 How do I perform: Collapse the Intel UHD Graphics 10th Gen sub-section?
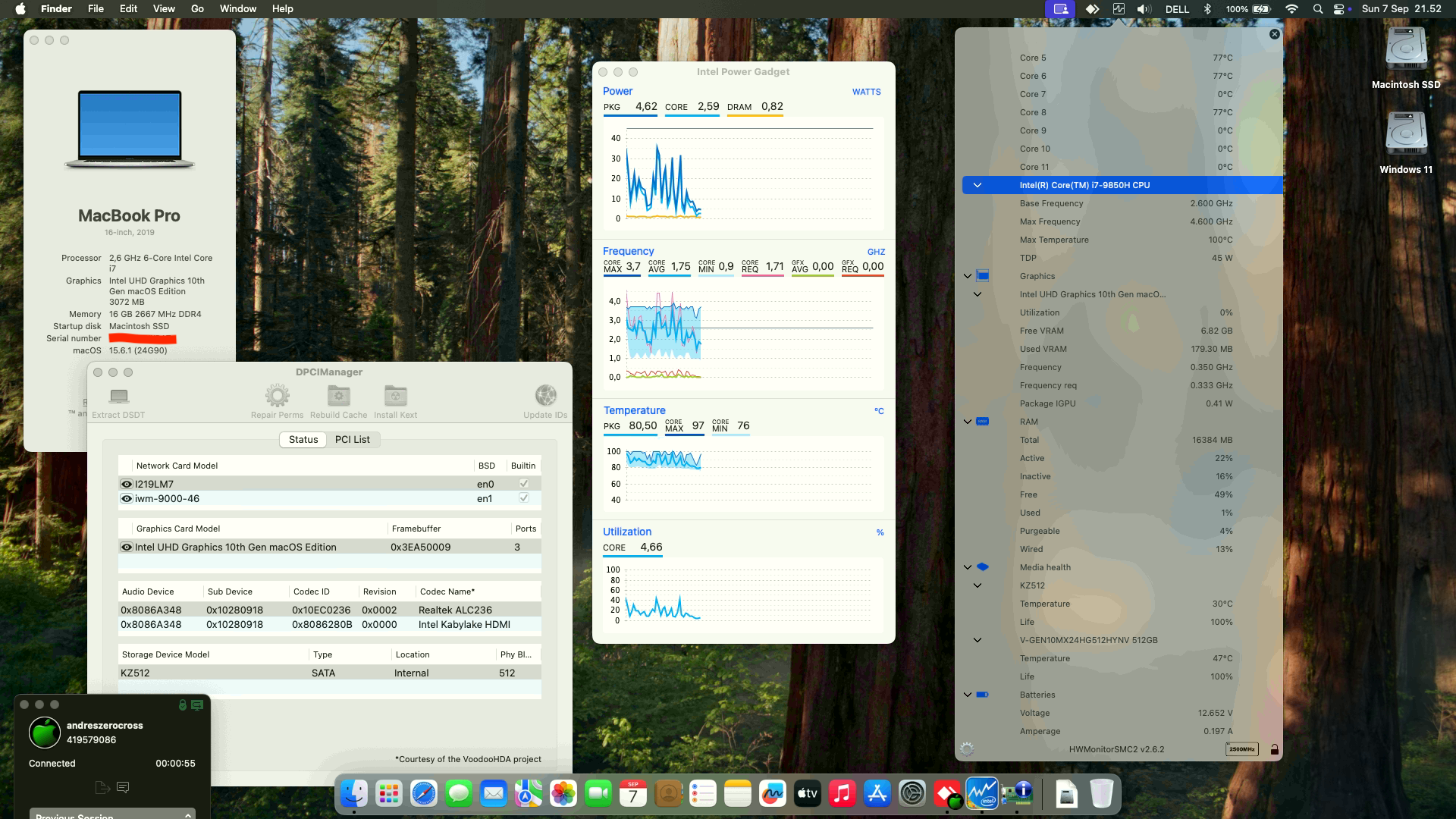tap(977, 294)
